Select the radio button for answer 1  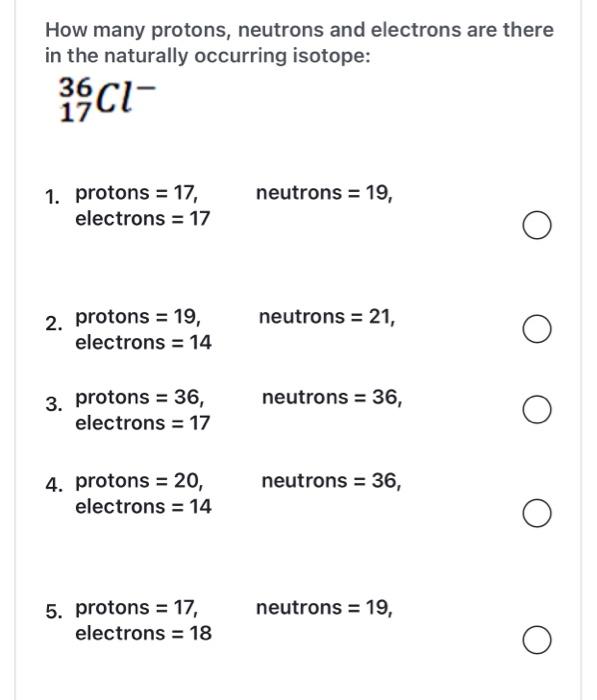coord(536,225)
